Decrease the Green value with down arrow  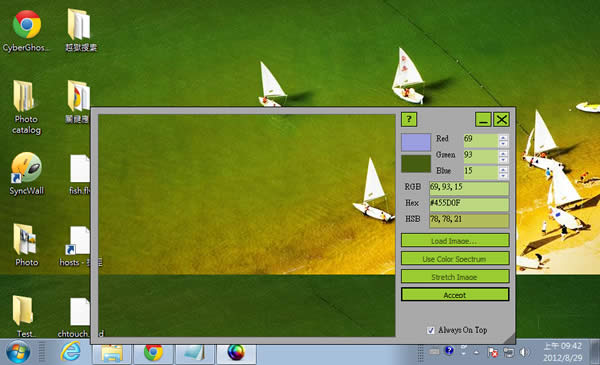(x=504, y=160)
